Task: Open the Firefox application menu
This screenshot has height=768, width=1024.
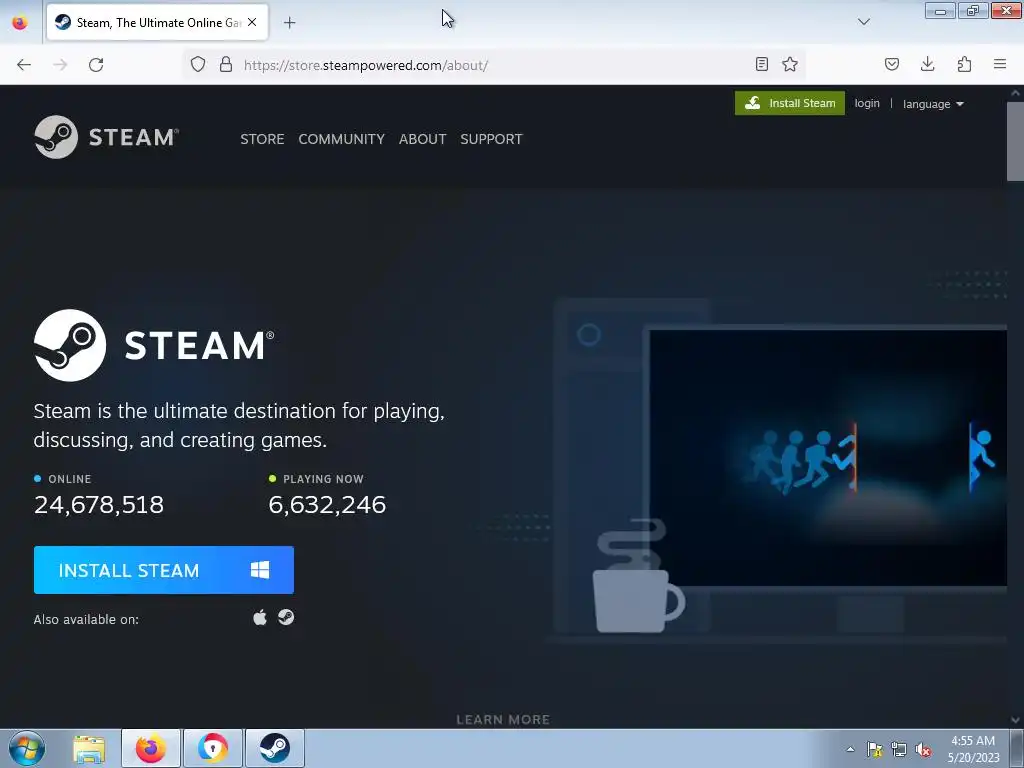Action: click(1000, 64)
